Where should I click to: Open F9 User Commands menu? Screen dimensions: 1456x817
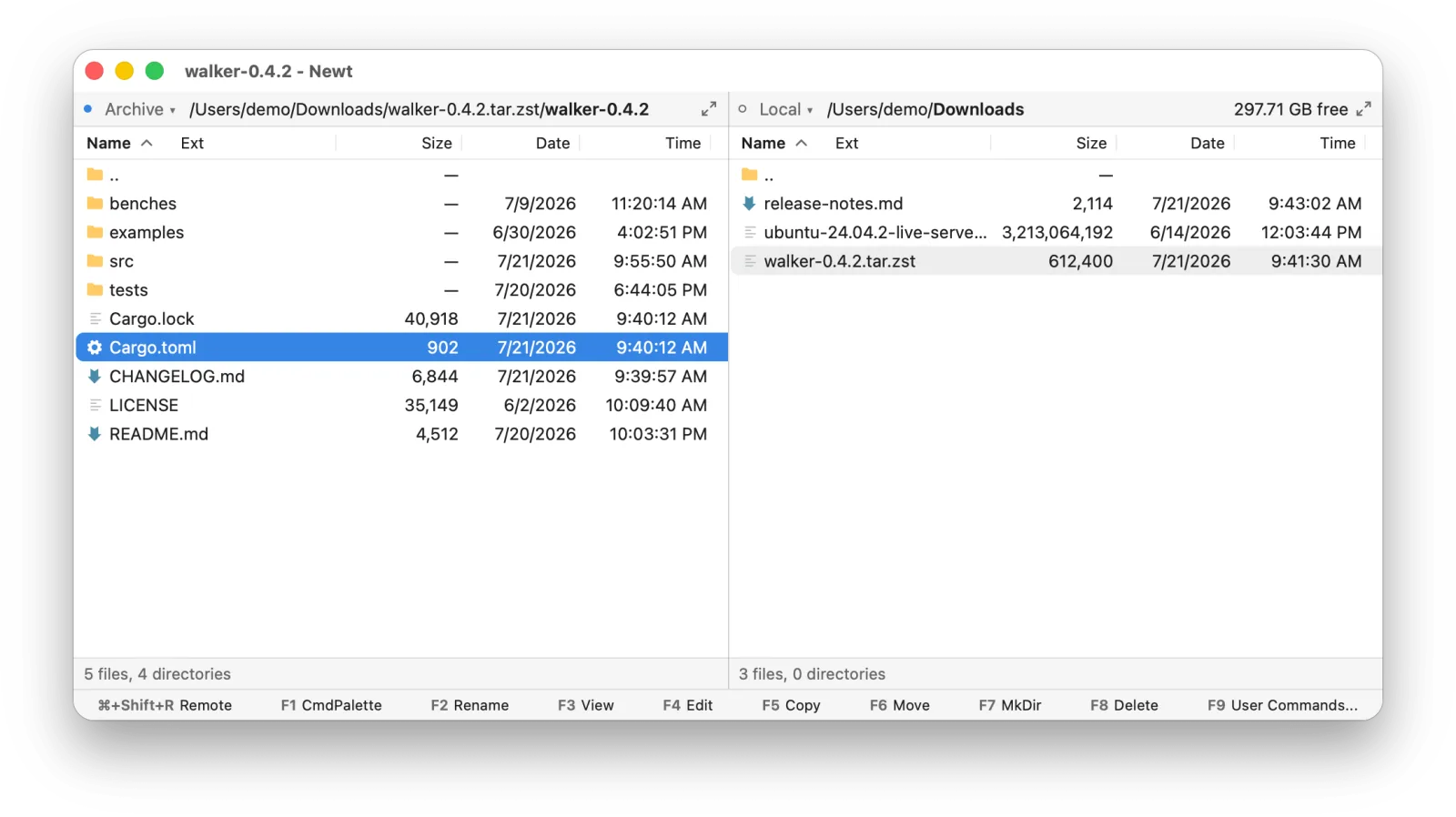(1282, 705)
